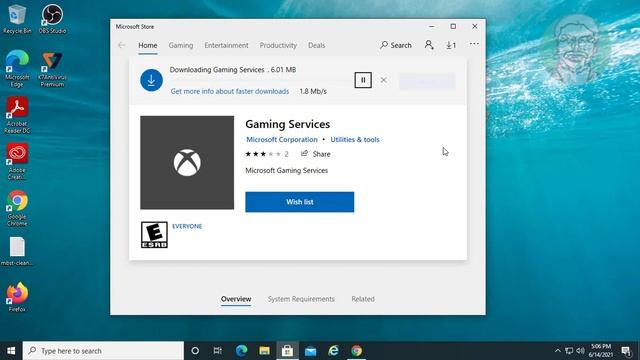Viewport: 640px width, 360px height.
Task: Cancel the Gaming Services download
Action: click(383, 80)
